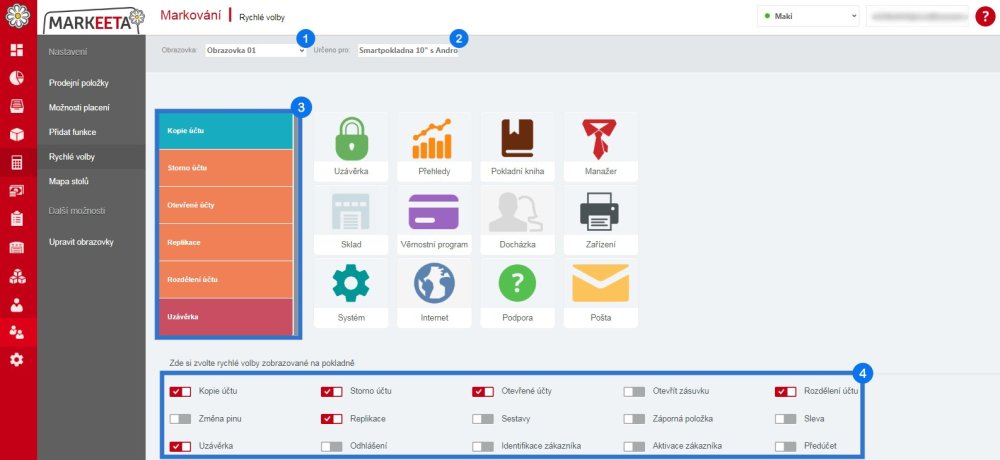Open the Maki store dropdown
1000x460 pixels.
[809, 17]
